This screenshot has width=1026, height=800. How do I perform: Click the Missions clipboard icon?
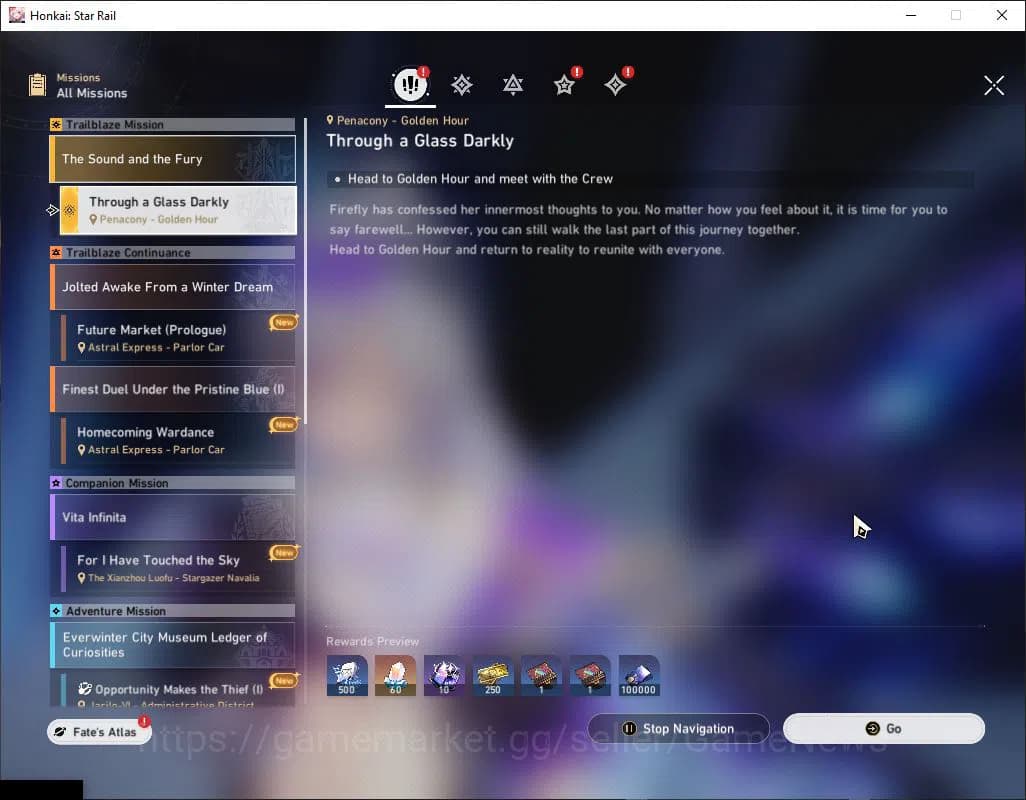pos(37,85)
